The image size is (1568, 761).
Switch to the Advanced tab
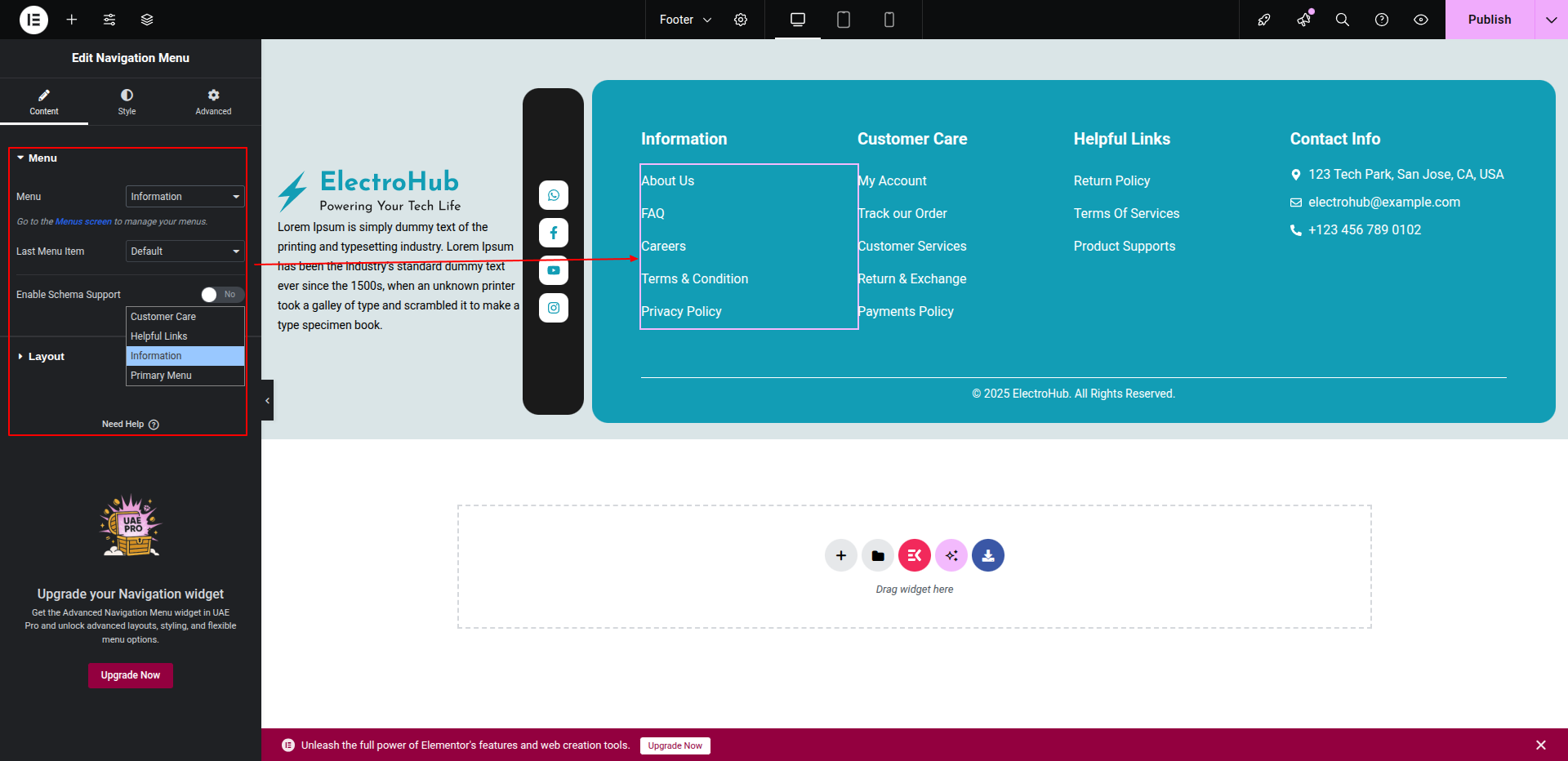pos(213,102)
